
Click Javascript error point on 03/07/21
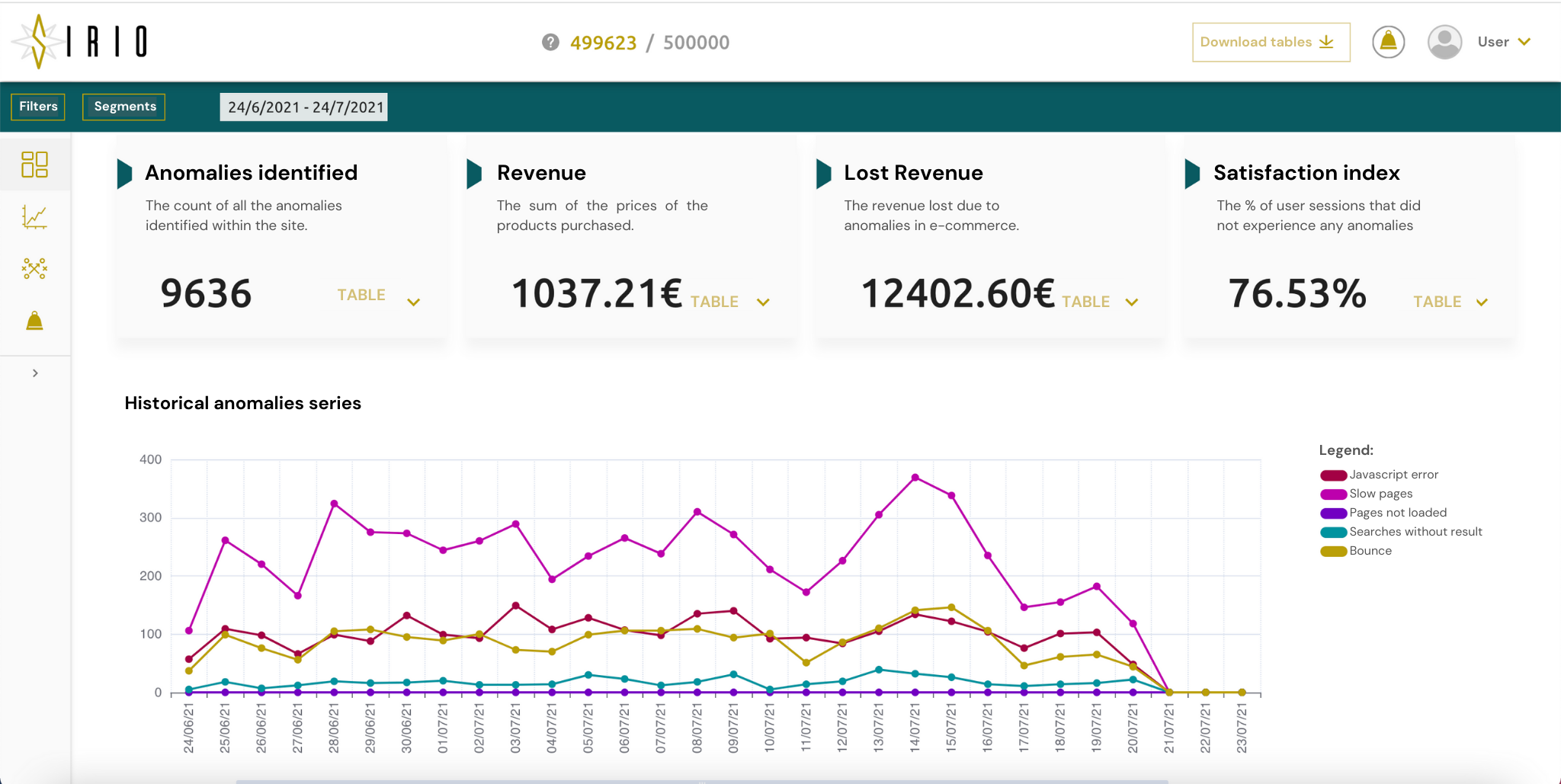[516, 606]
